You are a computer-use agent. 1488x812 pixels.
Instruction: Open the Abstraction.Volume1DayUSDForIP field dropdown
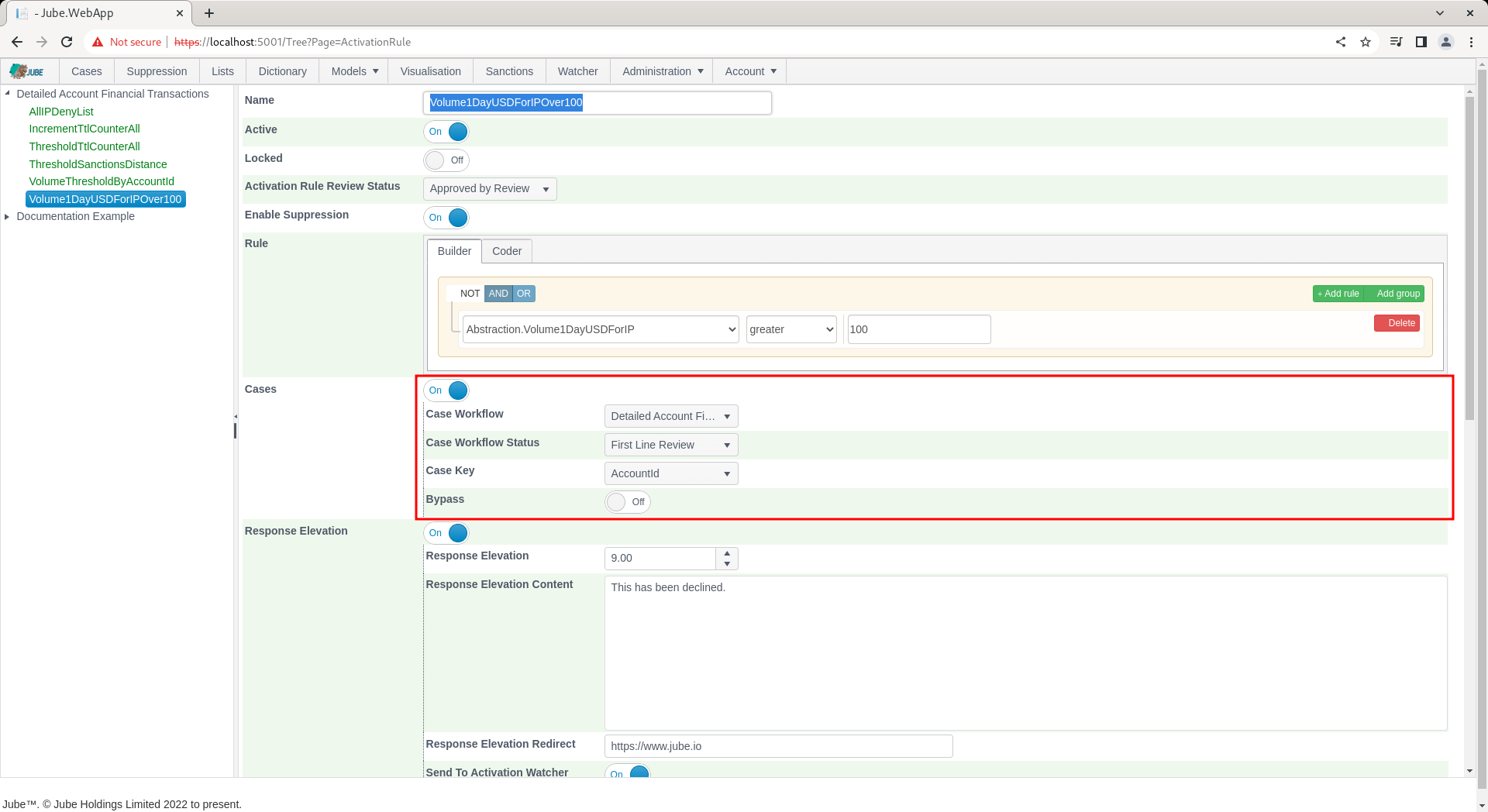pyautogui.click(x=601, y=329)
